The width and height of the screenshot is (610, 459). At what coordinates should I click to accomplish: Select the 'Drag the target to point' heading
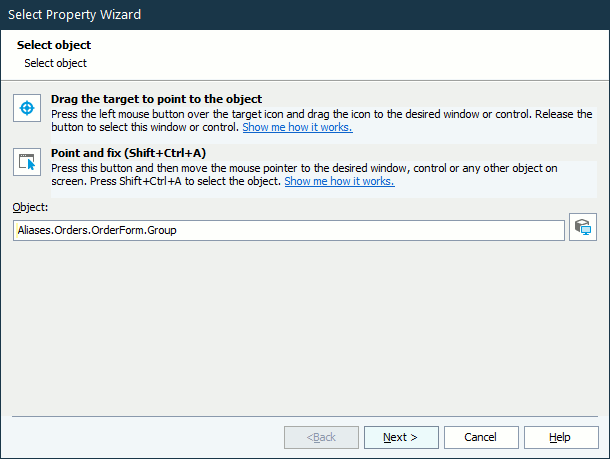click(156, 99)
